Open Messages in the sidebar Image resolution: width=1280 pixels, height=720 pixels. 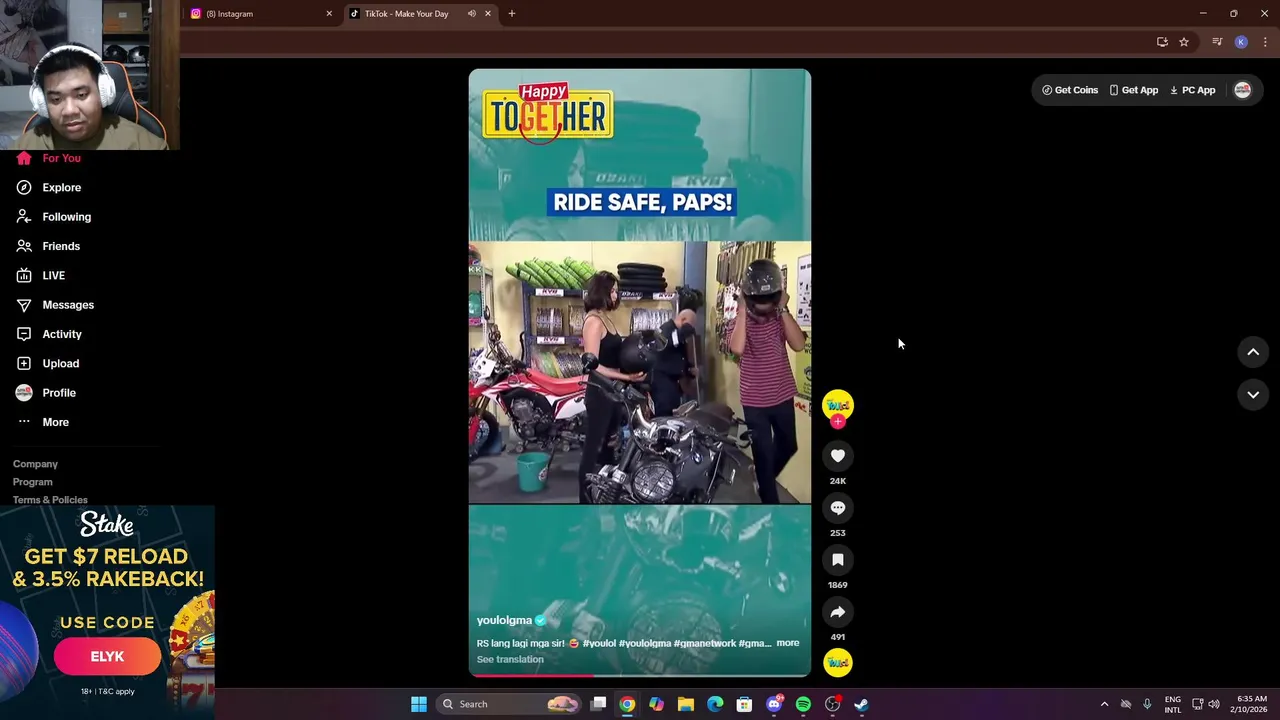(x=54, y=305)
